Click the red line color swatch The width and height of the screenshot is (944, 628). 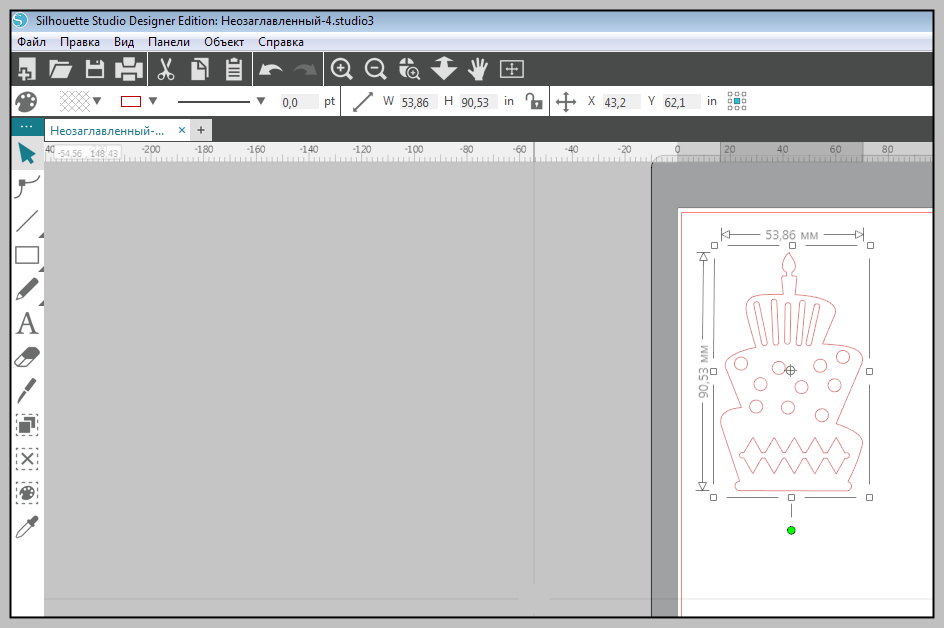pyautogui.click(x=131, y=101)
